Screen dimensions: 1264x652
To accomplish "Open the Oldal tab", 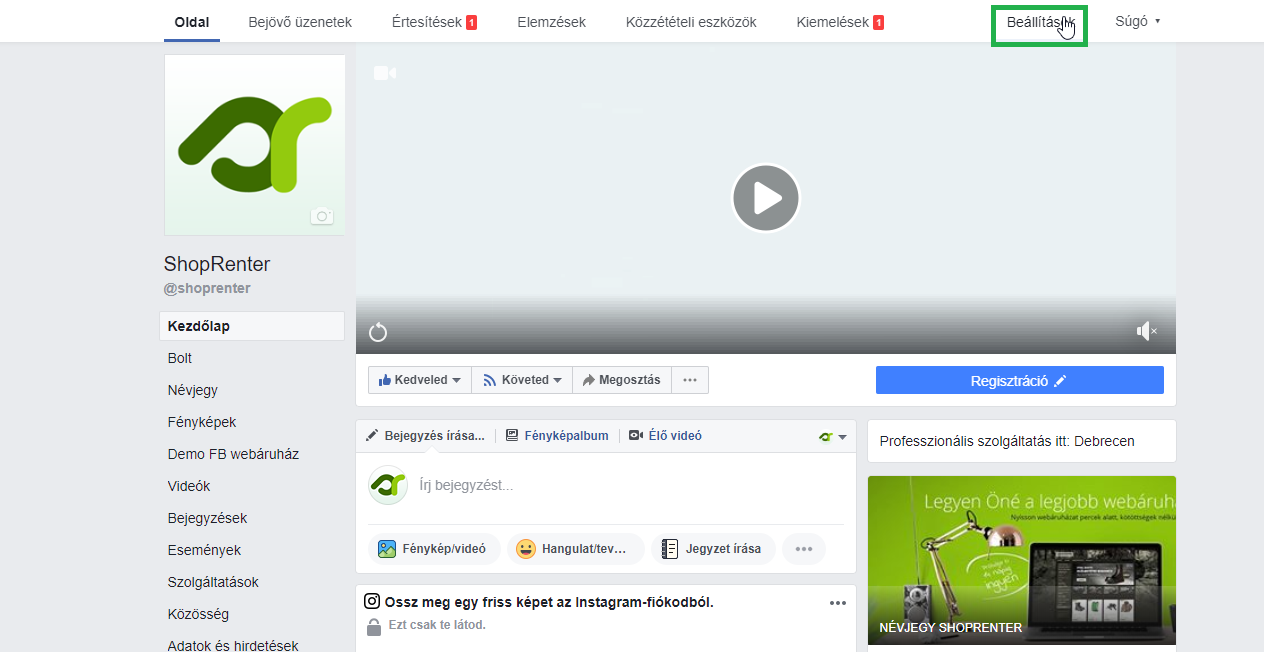I will tap(191, 22).
